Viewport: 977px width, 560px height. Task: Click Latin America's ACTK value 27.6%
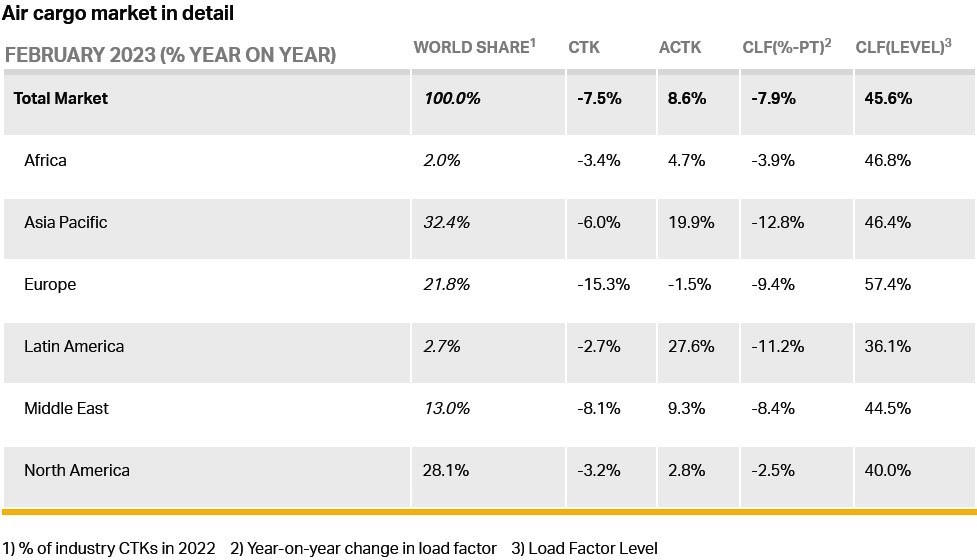tap(691, 346)
